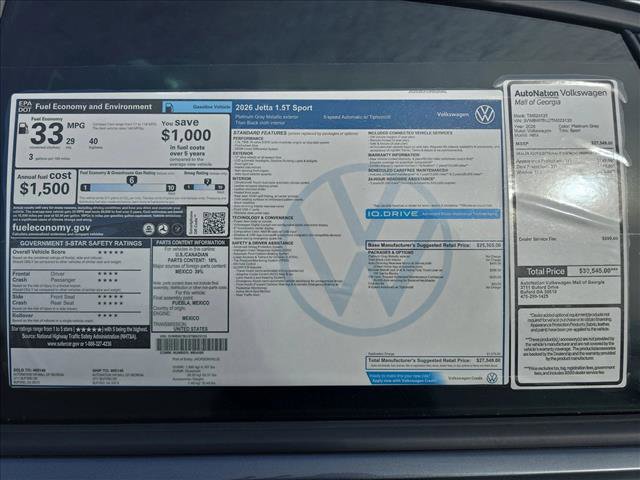Click Government 5-Star Safety Ratings heading
Viewport: 640px width, 480px height.
tap(81, 243)
